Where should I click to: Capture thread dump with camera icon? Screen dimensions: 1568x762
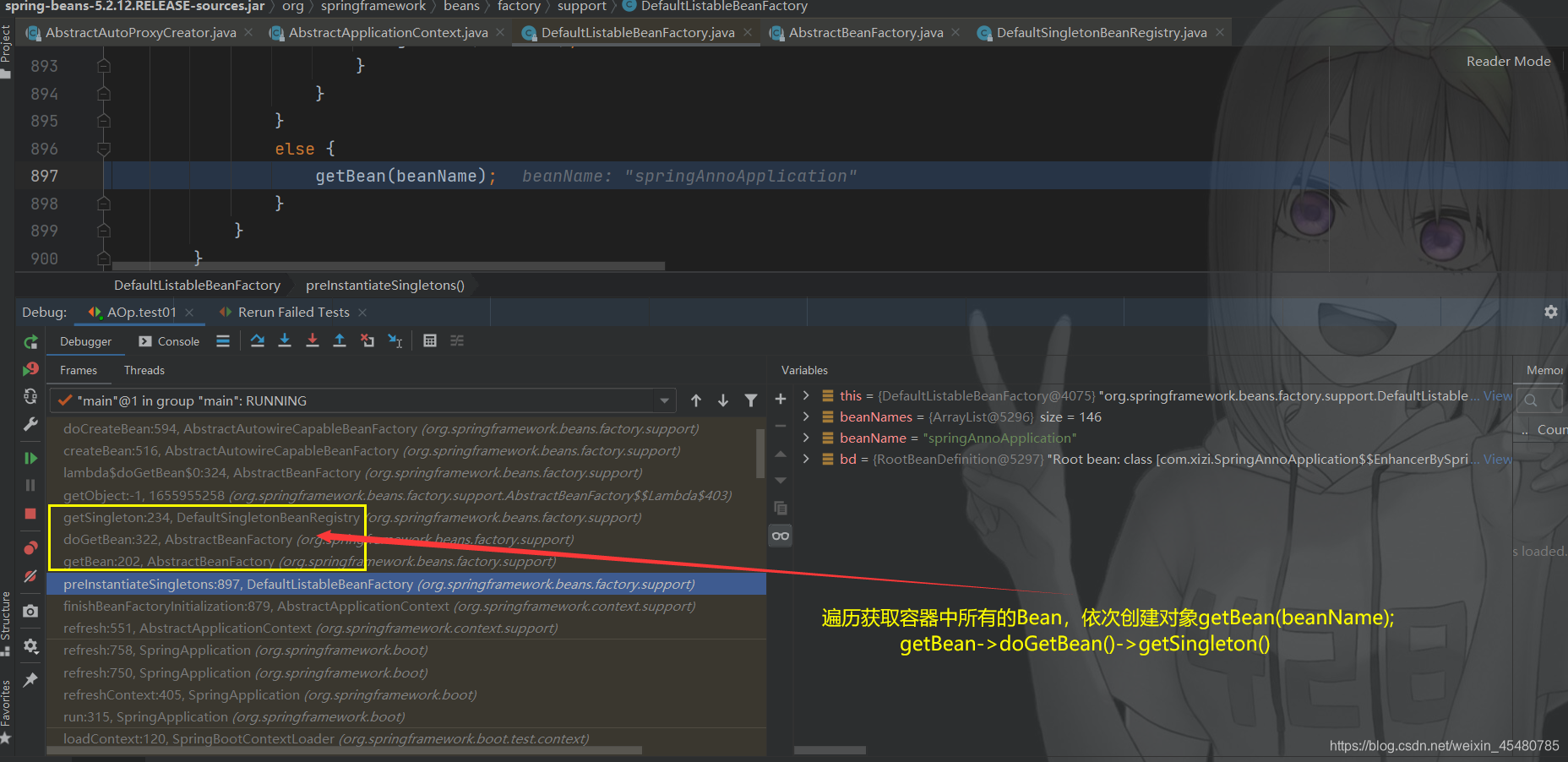coord(30,611)
